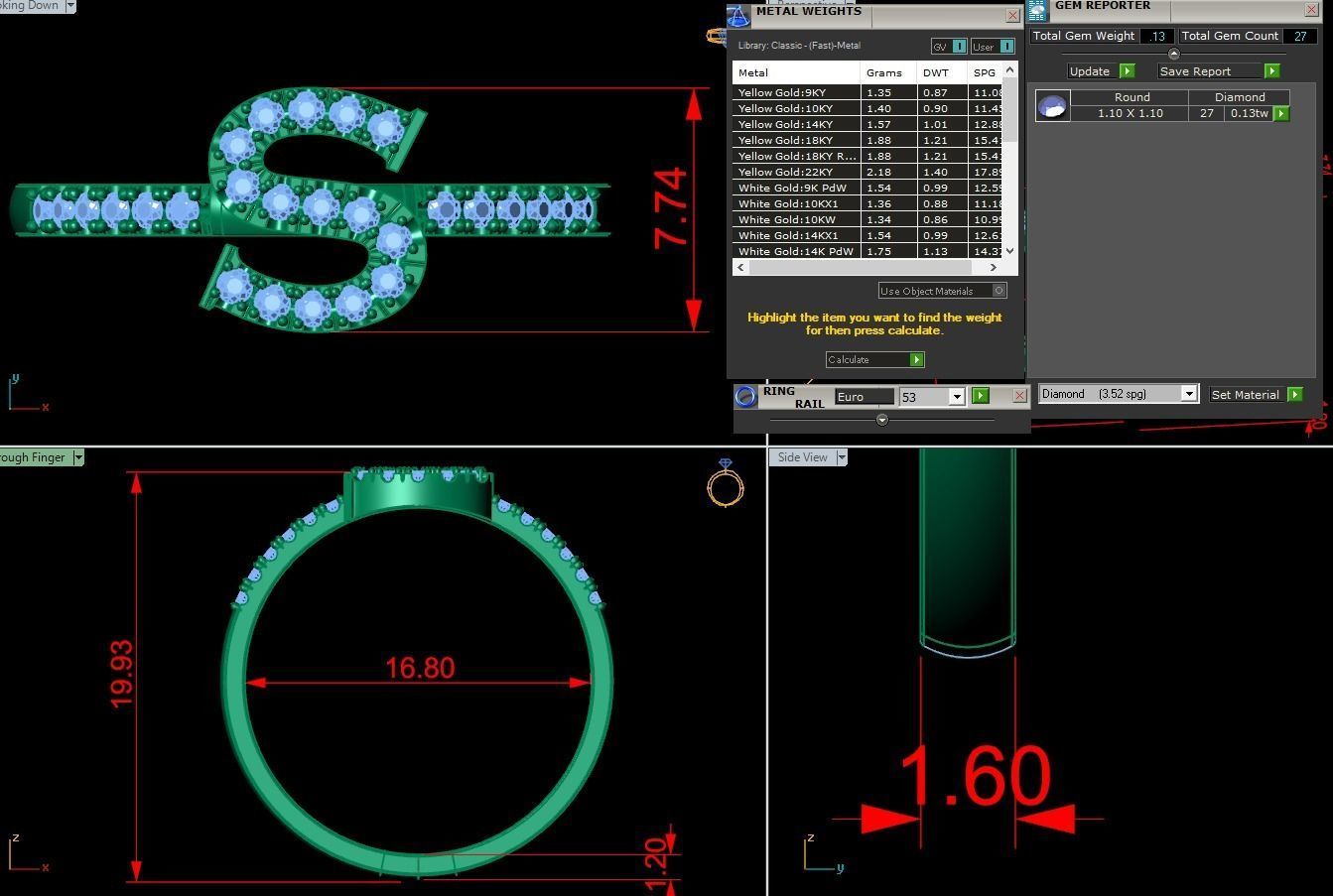Screen dimensions: 1333x896
Task: Collapse Gem Reporter header with round arrow
Action: coord(1173,54)
